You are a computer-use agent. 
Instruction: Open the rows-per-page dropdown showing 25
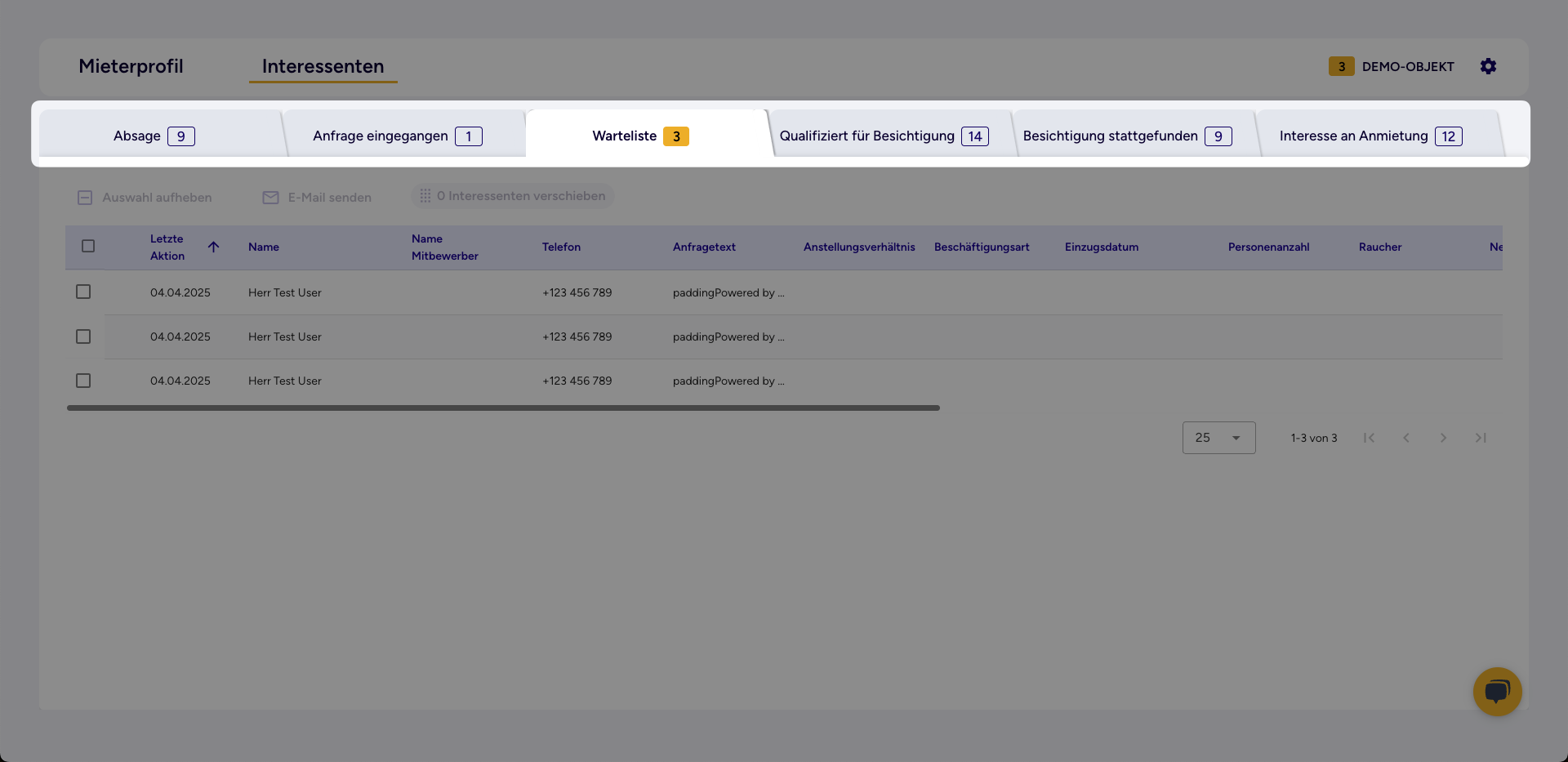pos(1218,438)
